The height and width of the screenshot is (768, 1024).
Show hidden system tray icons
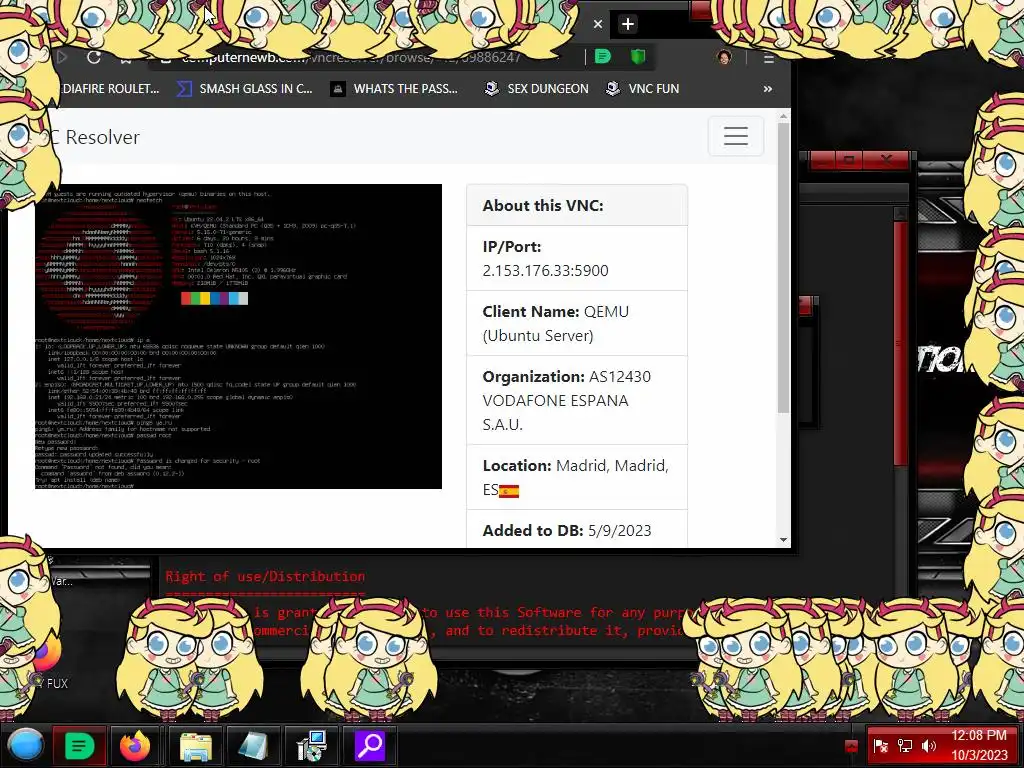(851, 746)
